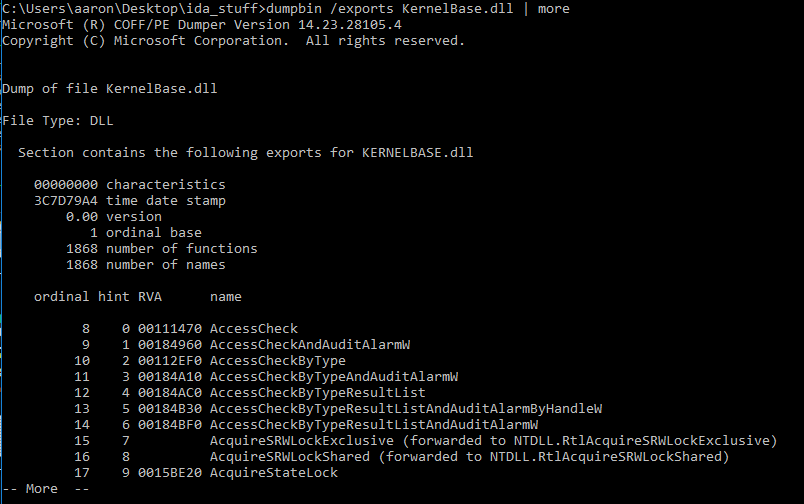Screen dimensions: 804x504
Task: Click the RVA column header
Action: coord(150,296)
